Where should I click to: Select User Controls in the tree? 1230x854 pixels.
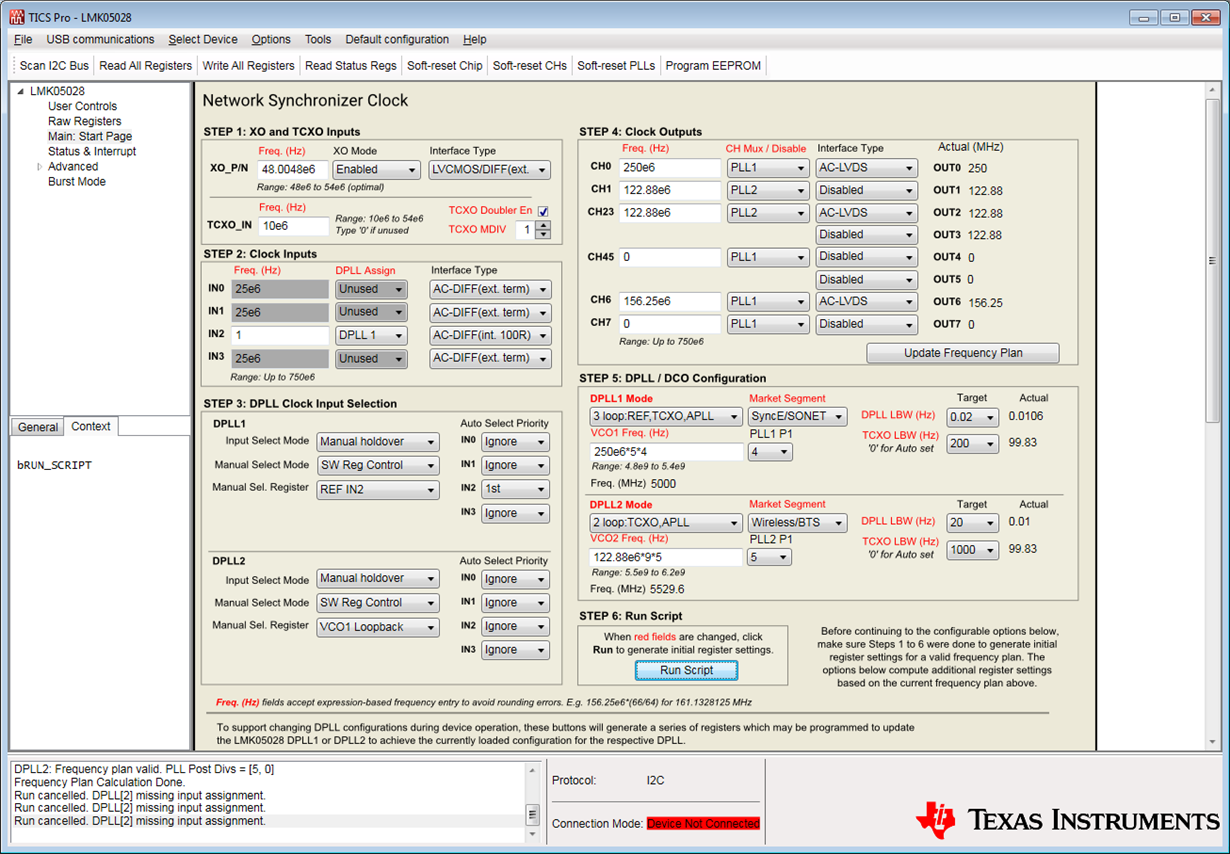(82, 106)
